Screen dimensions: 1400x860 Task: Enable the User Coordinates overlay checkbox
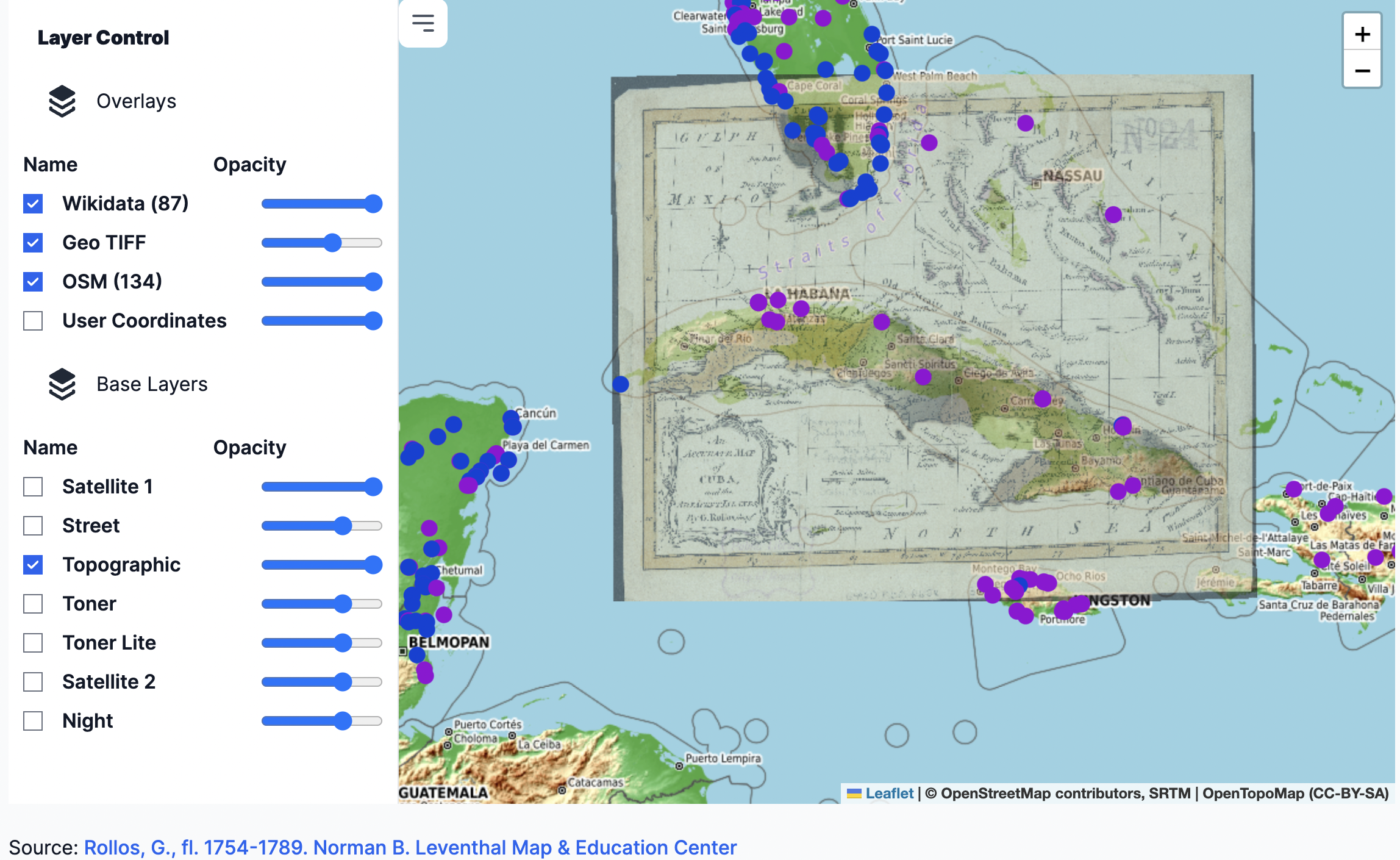pyautogui.click(x=33, y=321)
